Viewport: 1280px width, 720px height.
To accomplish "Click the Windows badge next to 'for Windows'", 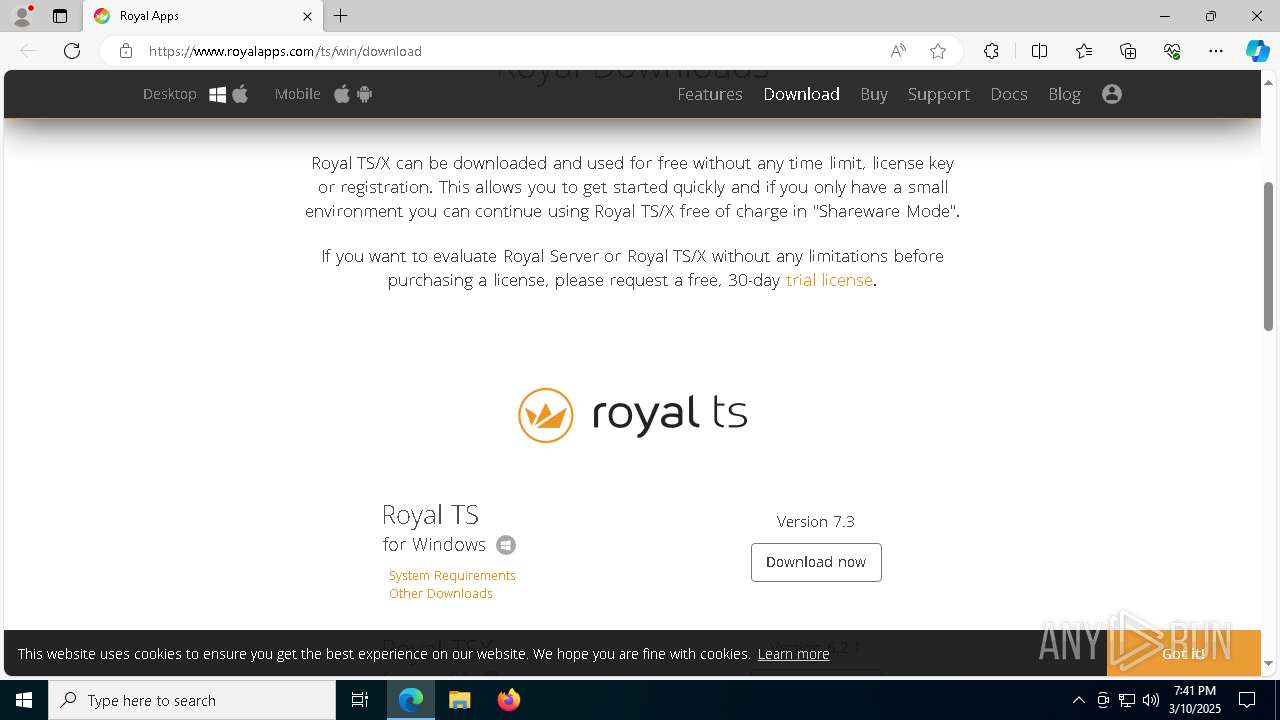I will point(506,545).
